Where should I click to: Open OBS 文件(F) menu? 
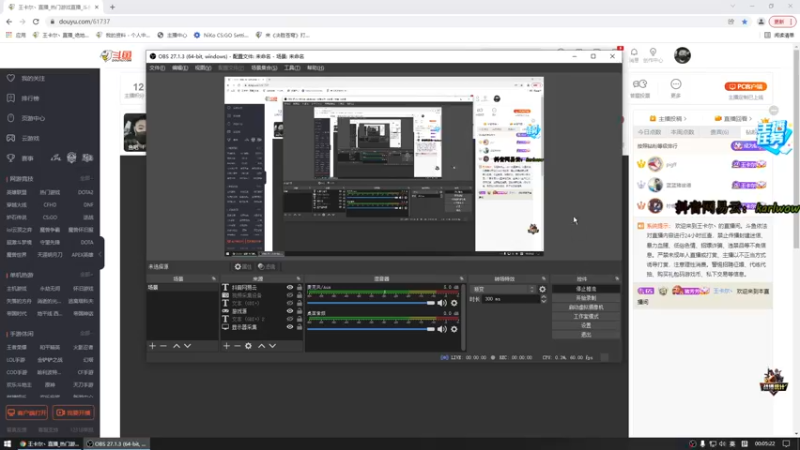(x=157, y=68)
